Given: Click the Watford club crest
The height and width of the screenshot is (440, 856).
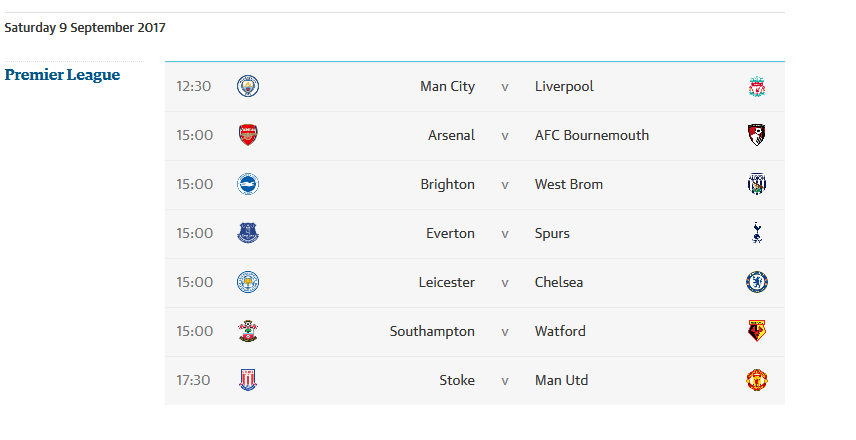Looking at the screenshot, I should click(x=757, y=332).
